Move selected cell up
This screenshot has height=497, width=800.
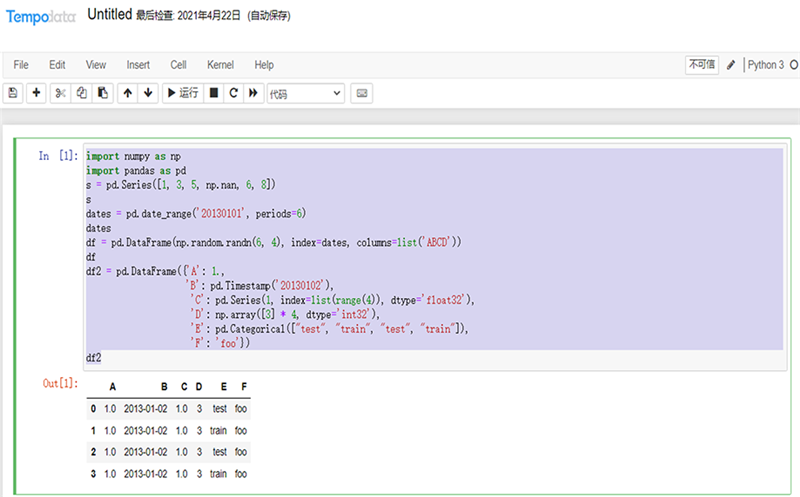point(127,93)
